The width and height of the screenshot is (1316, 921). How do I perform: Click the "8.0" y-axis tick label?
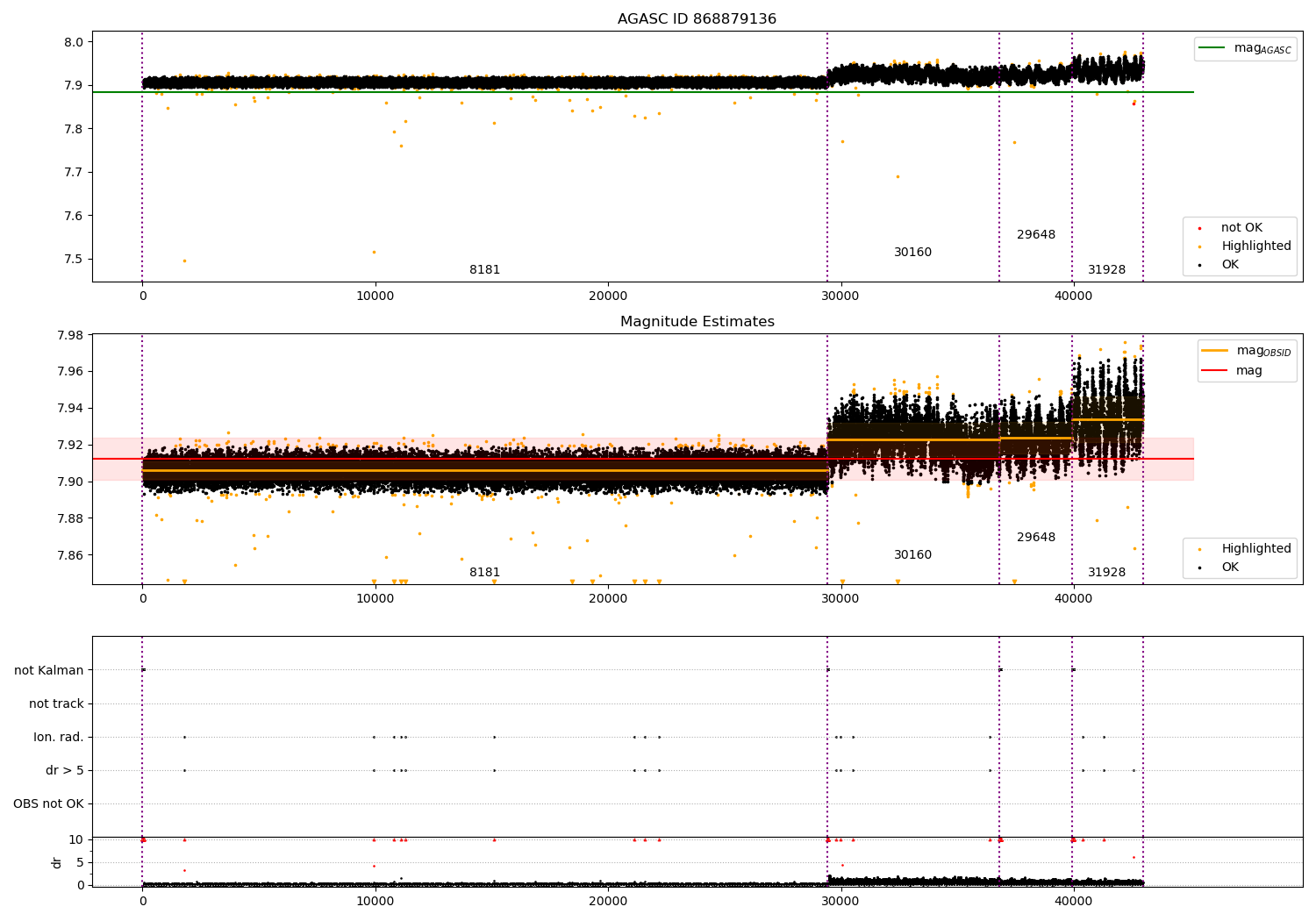(74, 42)
